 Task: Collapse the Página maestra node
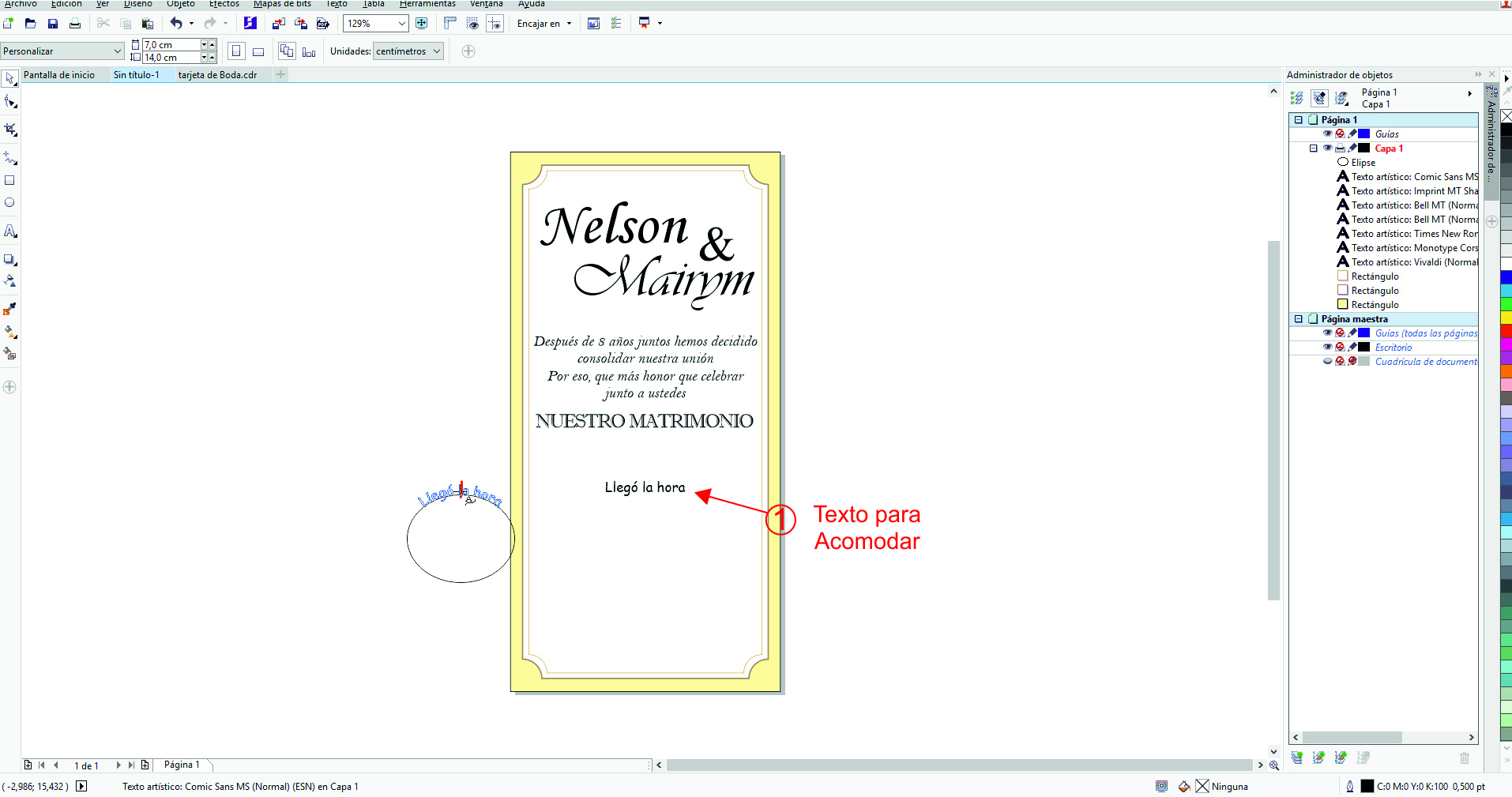1298,319
